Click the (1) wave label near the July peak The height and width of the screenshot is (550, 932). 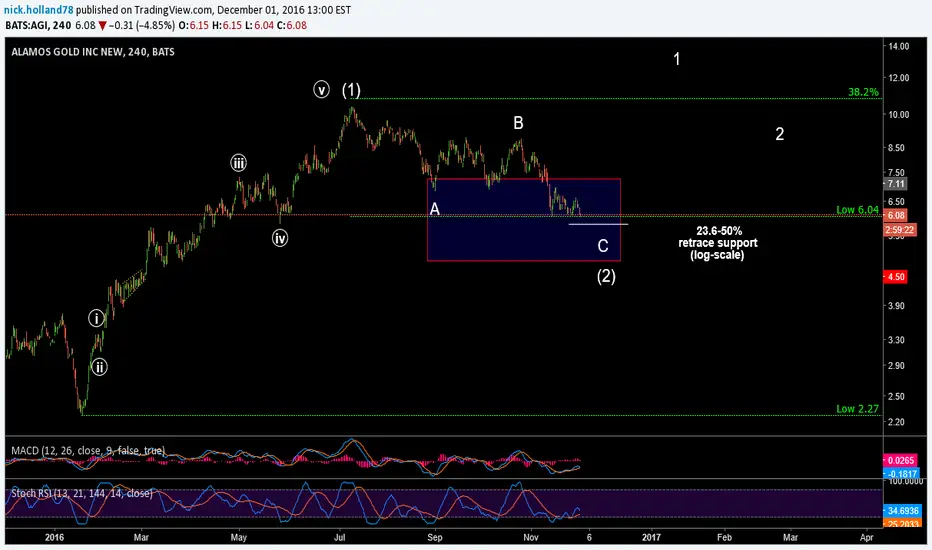coord(351,90)
